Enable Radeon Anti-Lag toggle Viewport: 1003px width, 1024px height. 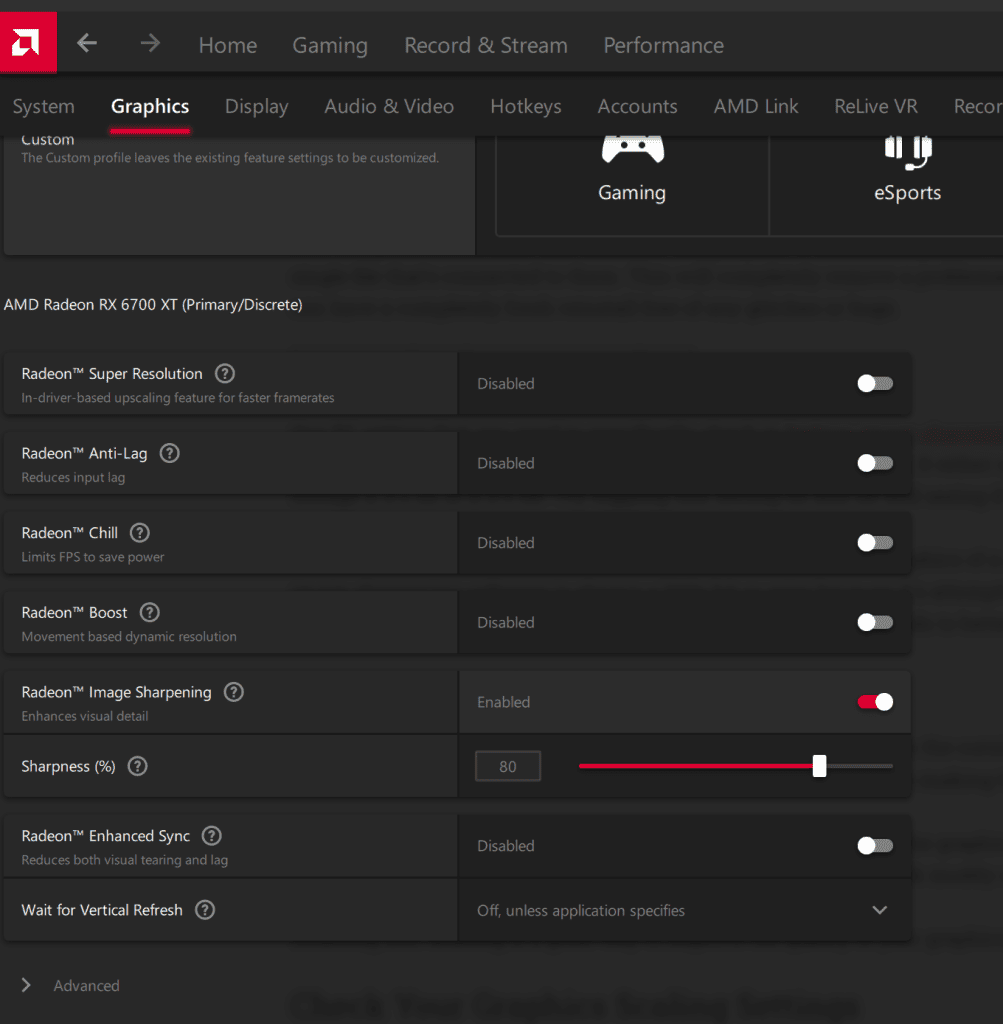[x=875, y=463]
